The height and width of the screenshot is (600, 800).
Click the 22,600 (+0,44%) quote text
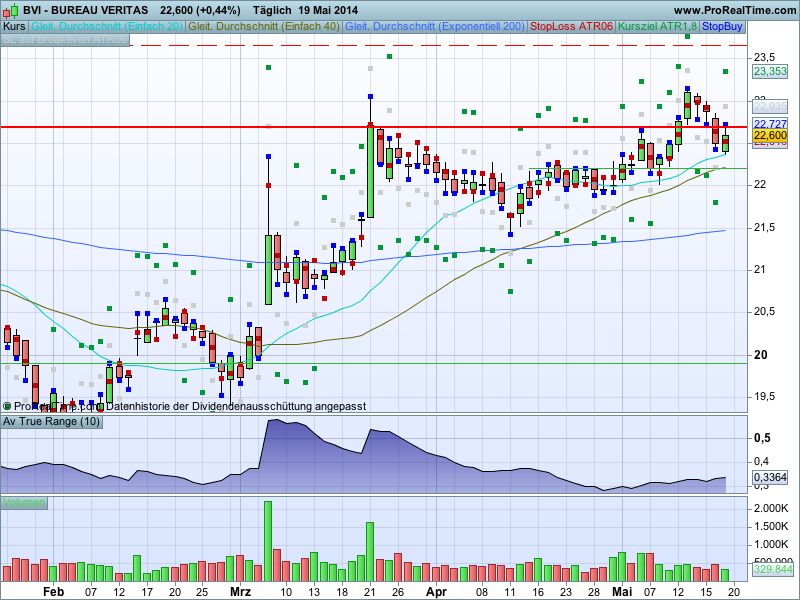coord(200,10)
